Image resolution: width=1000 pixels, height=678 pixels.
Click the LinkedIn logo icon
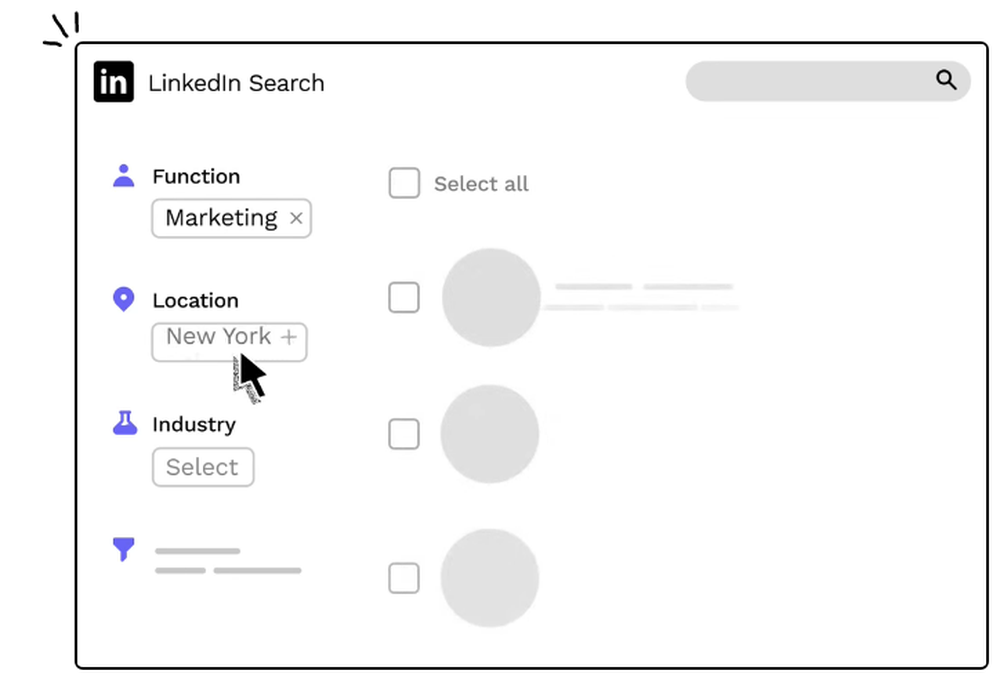(x=114, y=82)
